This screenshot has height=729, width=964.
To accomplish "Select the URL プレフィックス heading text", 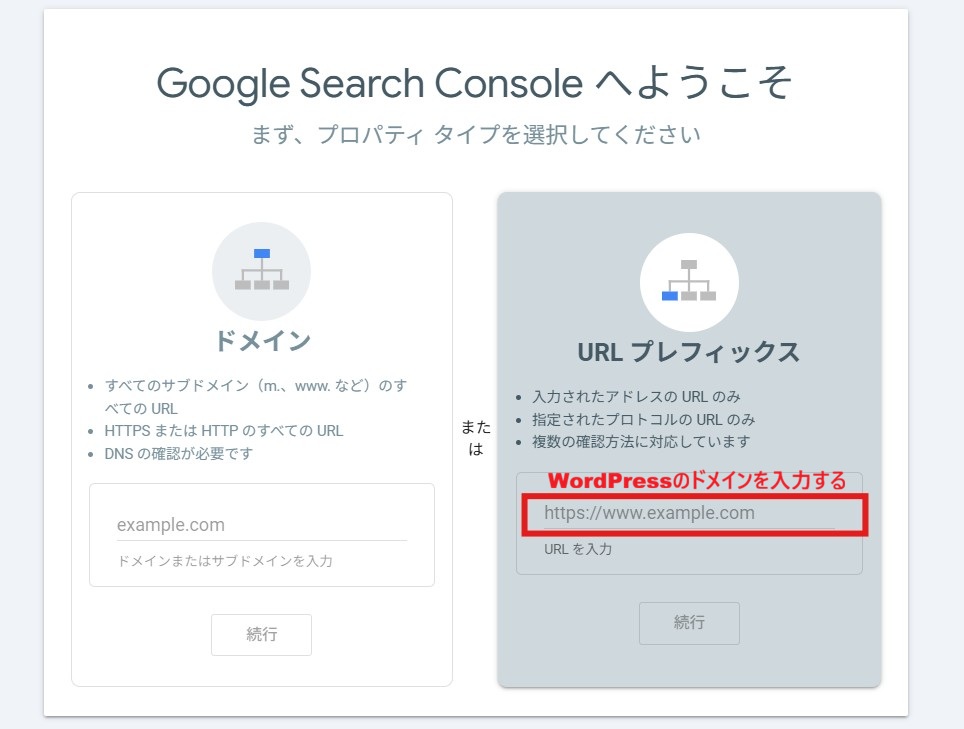I will 689,352.
